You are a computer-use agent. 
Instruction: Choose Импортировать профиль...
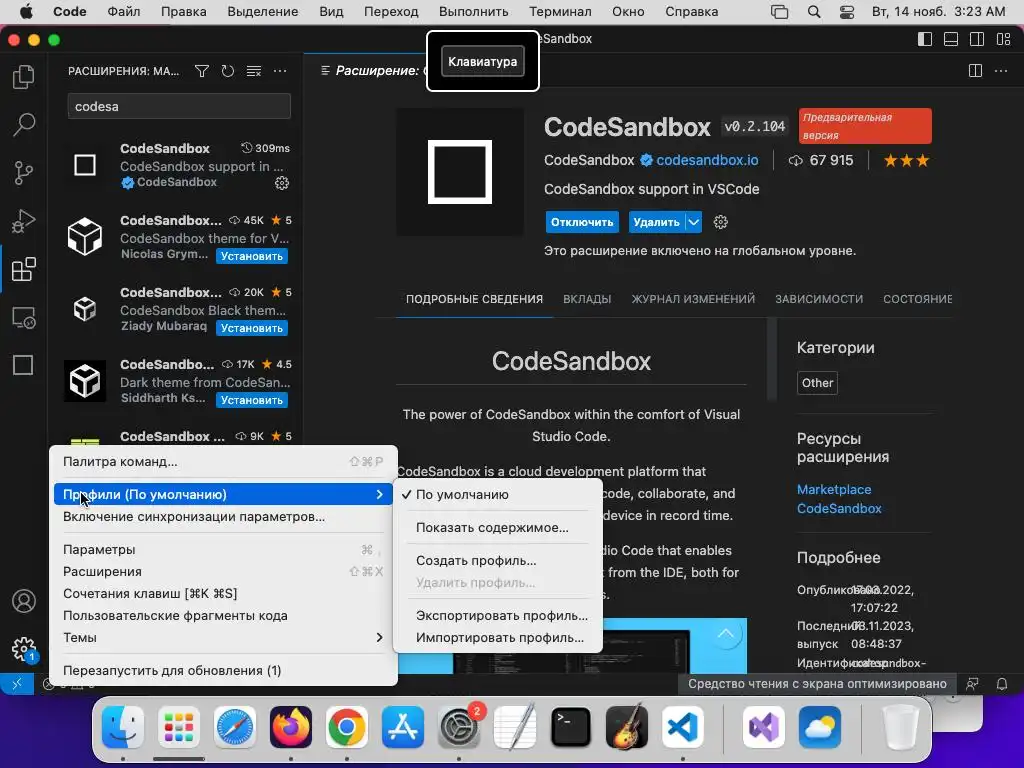tap(497, 638)
